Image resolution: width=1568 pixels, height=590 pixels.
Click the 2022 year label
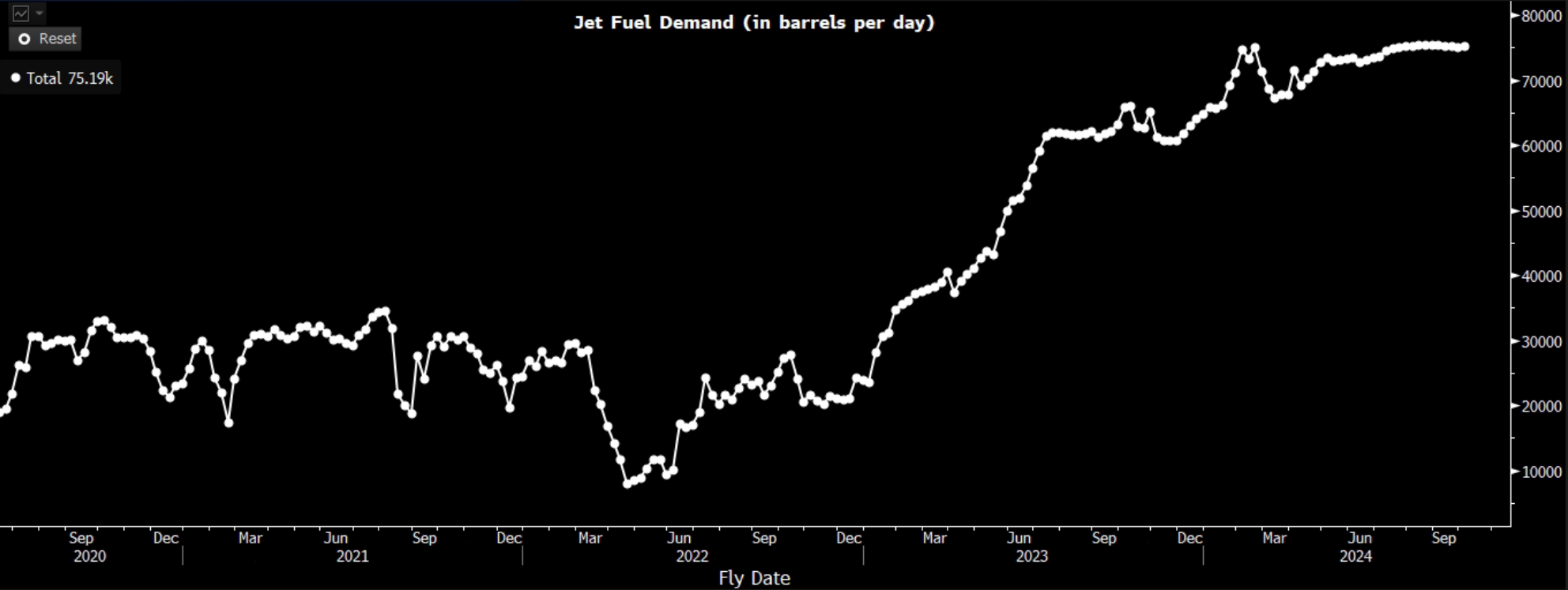point(692,557)
